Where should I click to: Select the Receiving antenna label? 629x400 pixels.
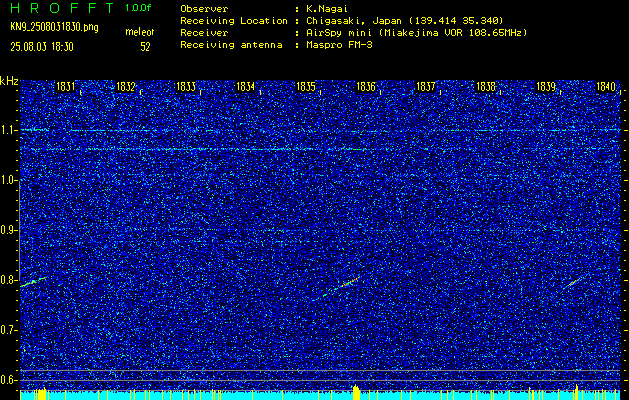(231, 45)
